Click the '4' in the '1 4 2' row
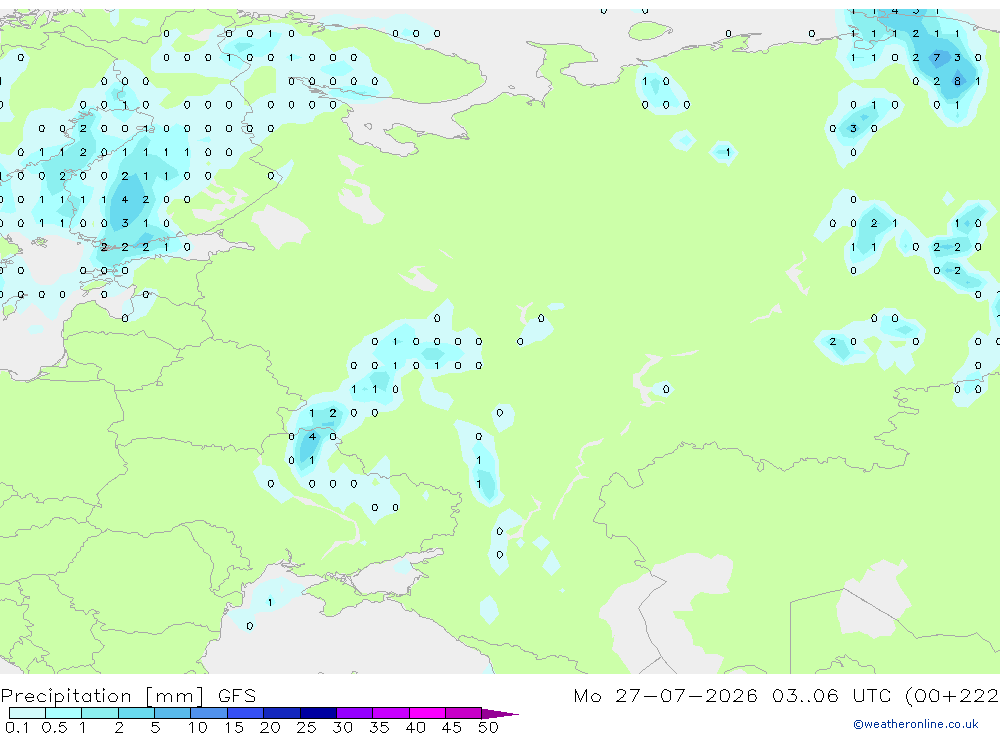 [x=125, y=199]
